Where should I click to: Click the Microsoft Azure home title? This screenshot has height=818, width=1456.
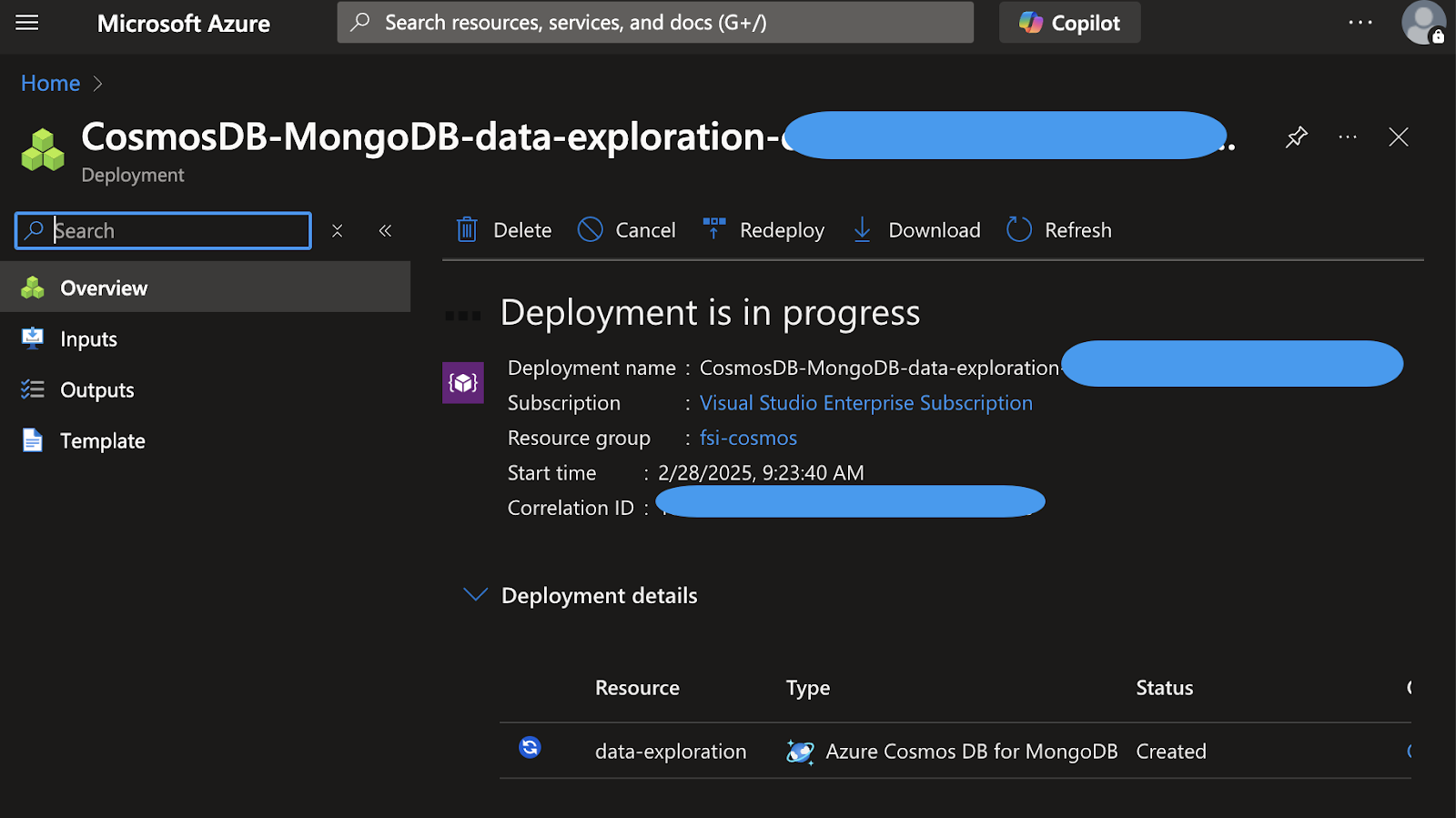click(x=184, y=24)
